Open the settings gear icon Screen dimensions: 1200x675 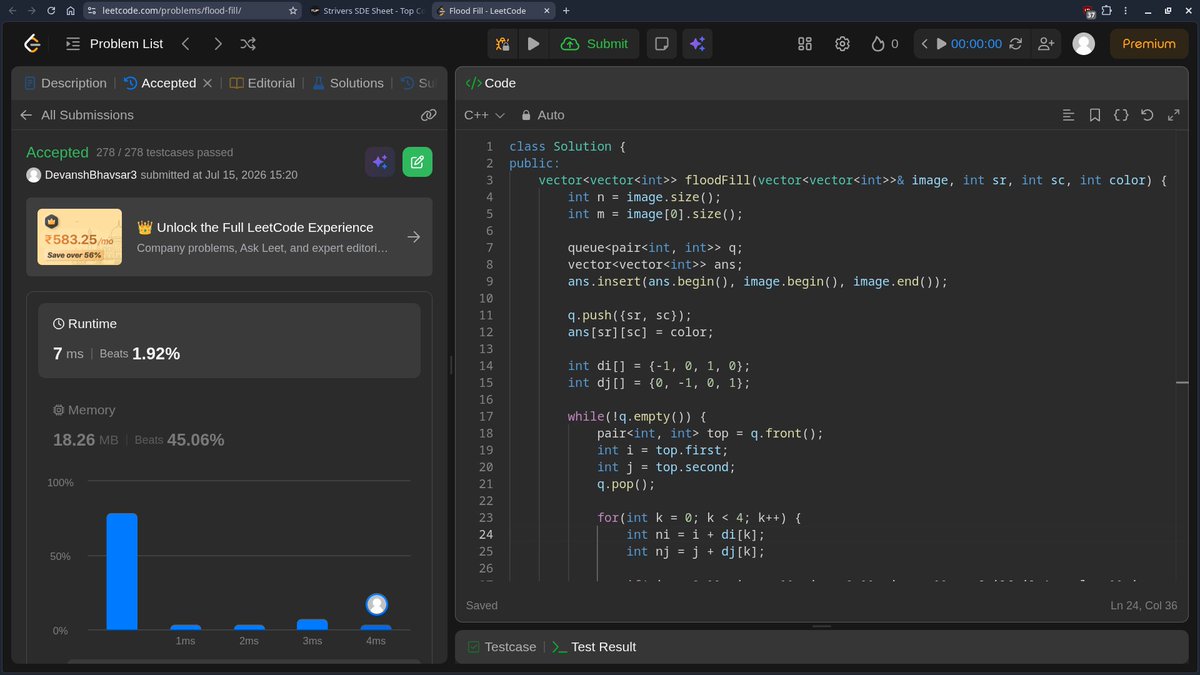[843, 44]
